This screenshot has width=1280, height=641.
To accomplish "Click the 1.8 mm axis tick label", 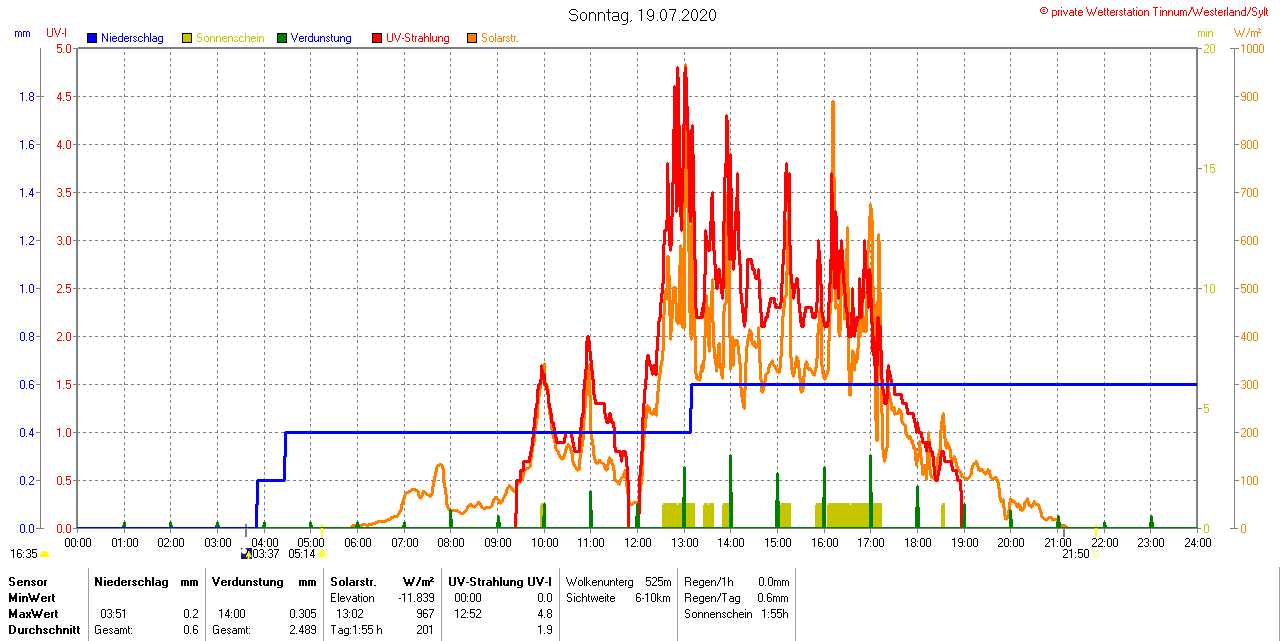I will point(26,96).
